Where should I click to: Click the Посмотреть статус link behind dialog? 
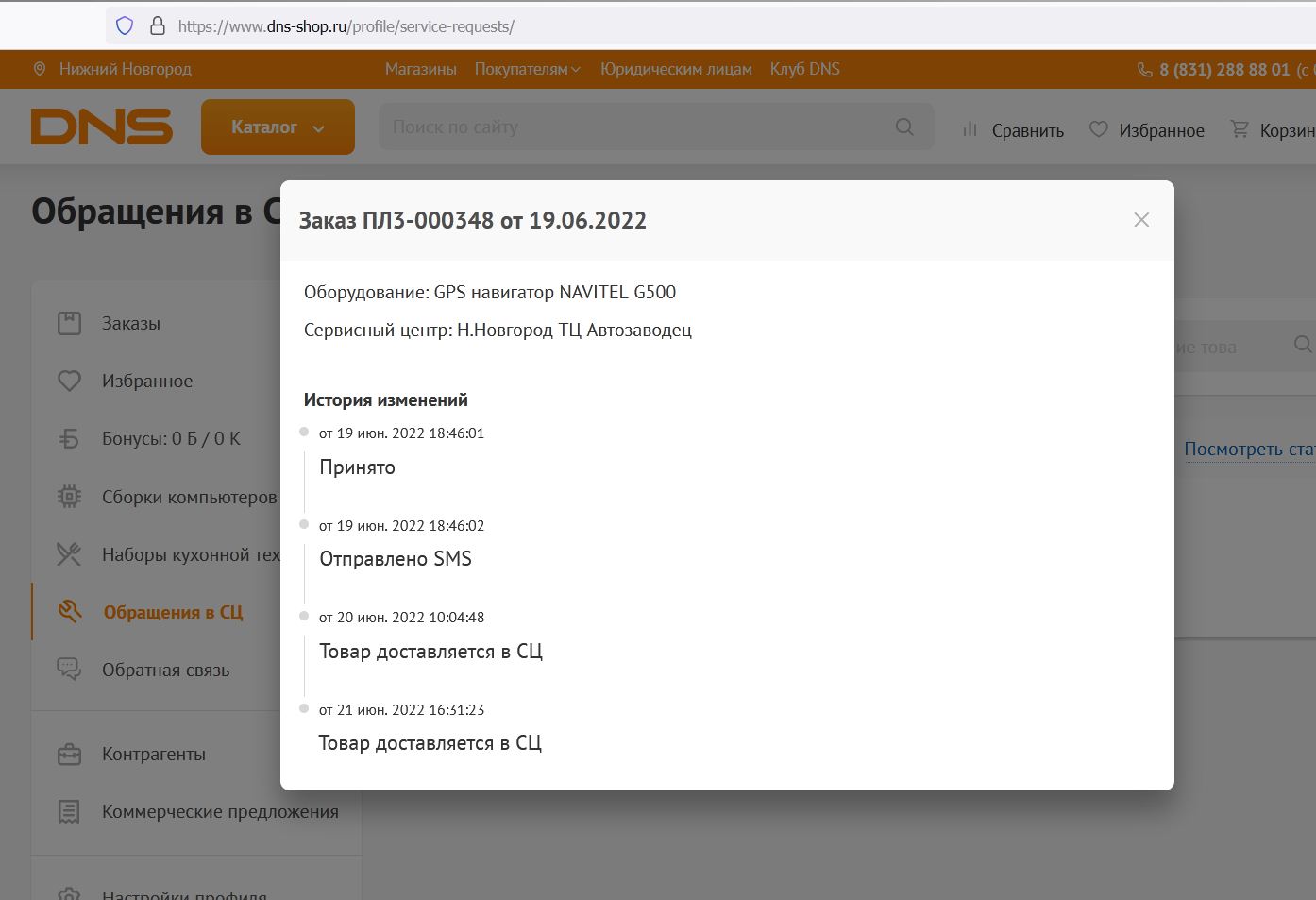tap(1250, 449)
